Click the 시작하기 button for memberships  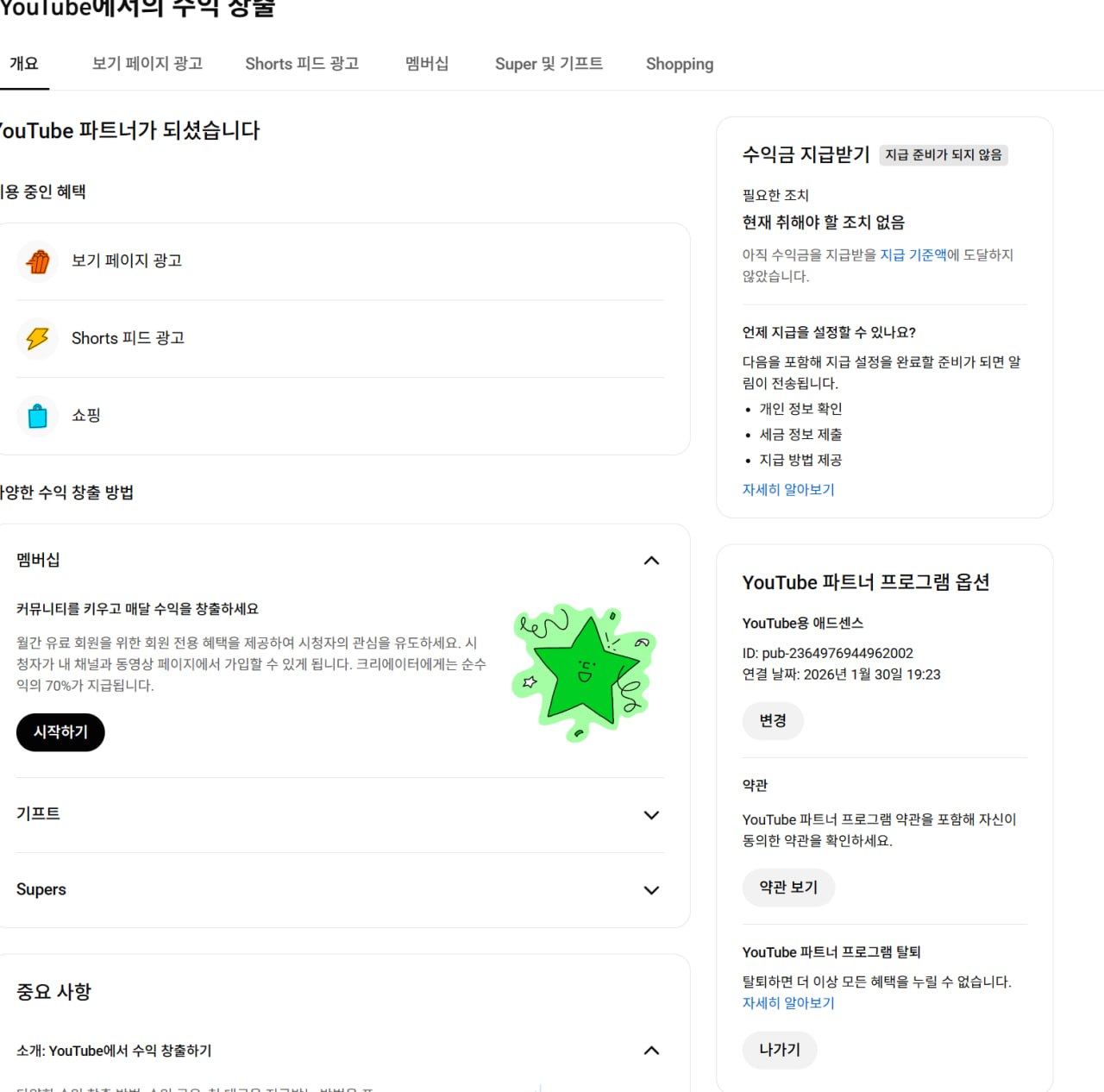pyautogui.click(x=60, y=732)
